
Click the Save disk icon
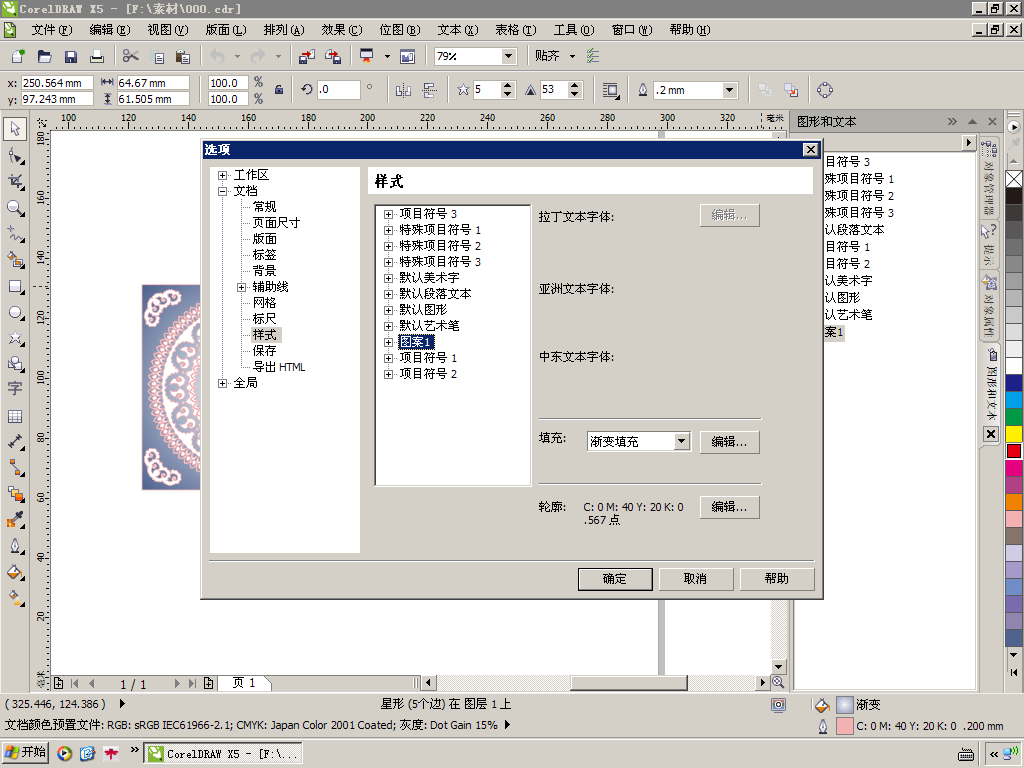coord(71,56)
